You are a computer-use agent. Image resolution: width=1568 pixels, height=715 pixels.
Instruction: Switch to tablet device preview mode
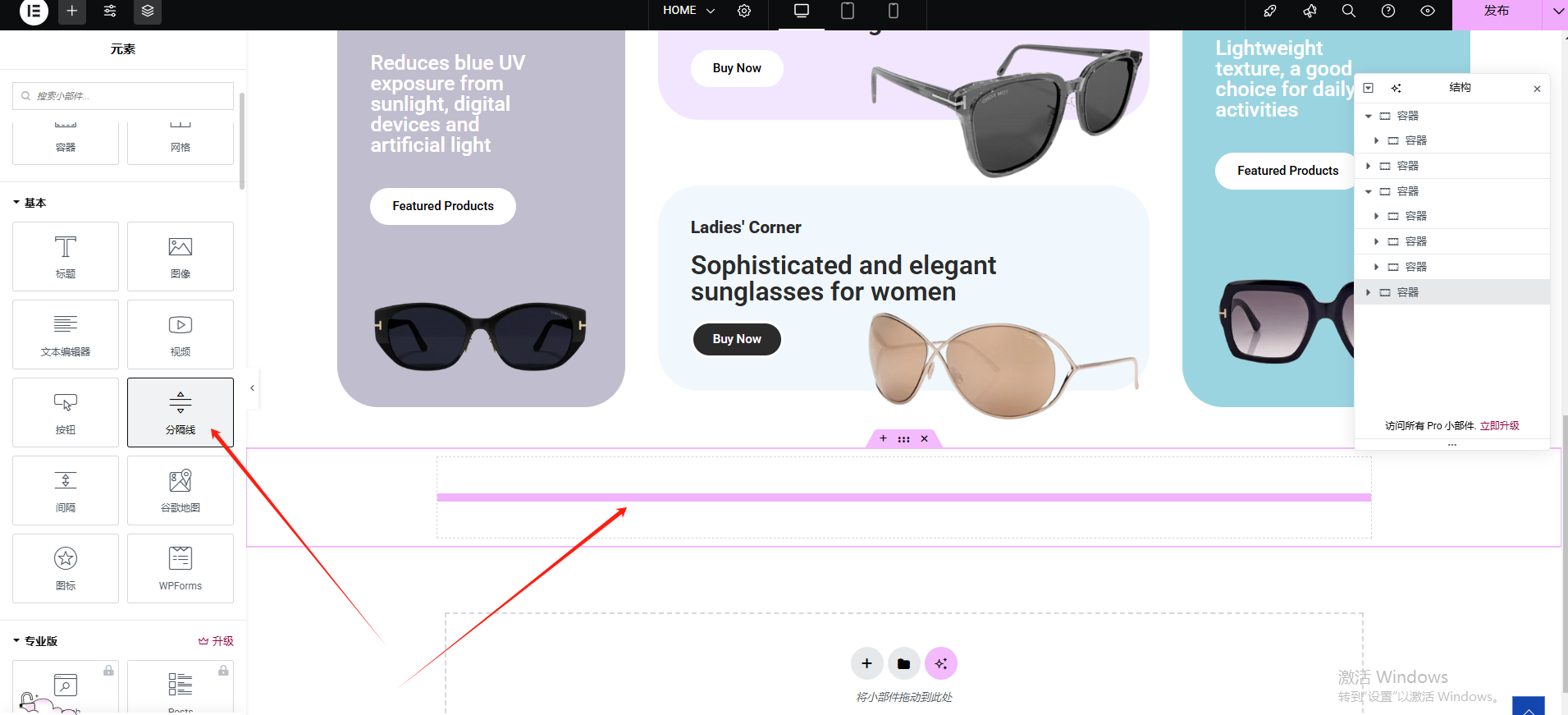click(x=848, y=11)
